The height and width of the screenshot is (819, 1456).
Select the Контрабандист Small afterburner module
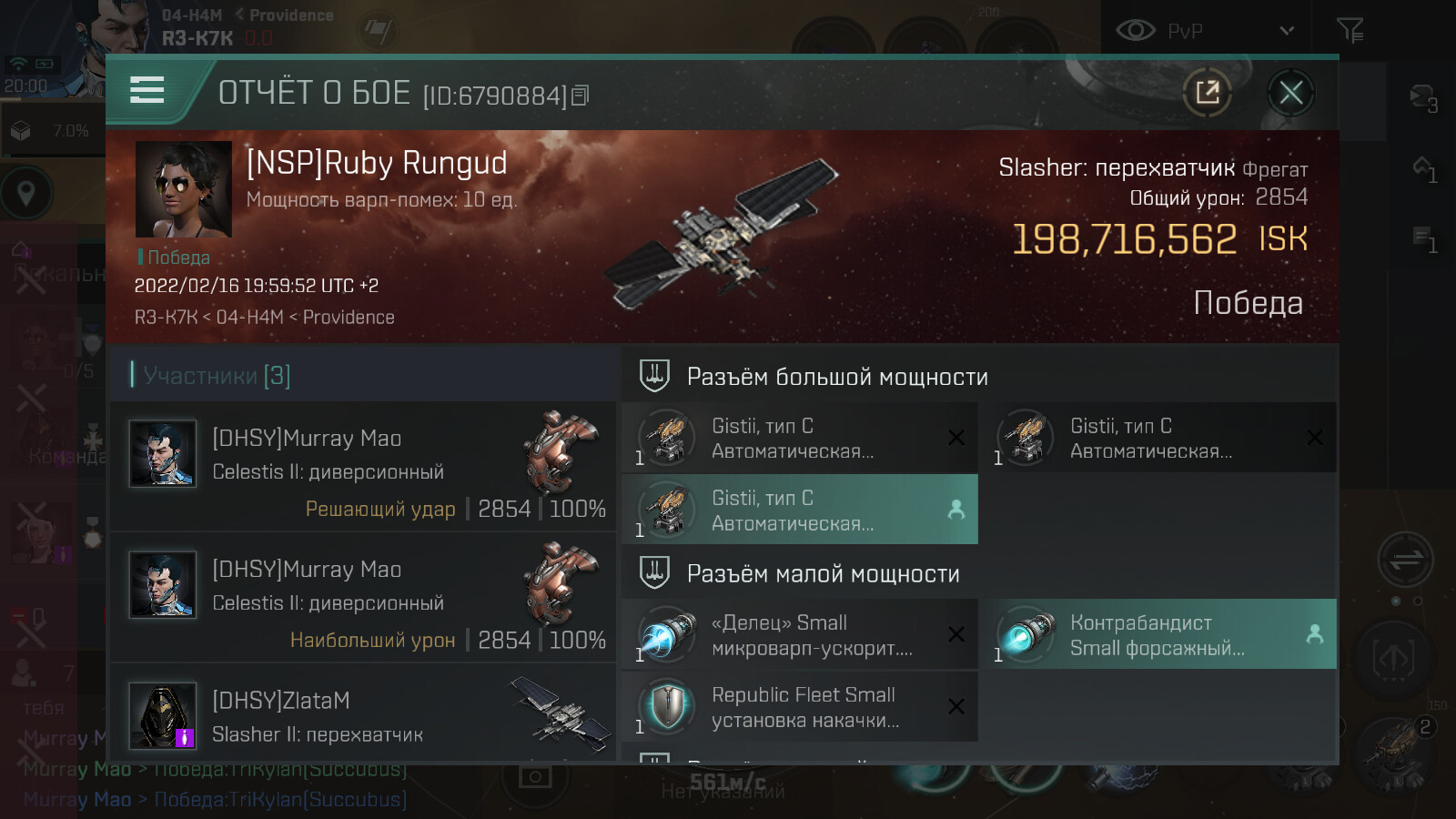tap(1163, 634)
